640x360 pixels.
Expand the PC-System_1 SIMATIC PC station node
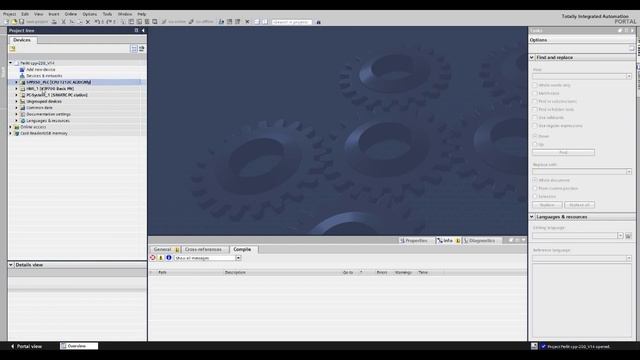point(16,95)
